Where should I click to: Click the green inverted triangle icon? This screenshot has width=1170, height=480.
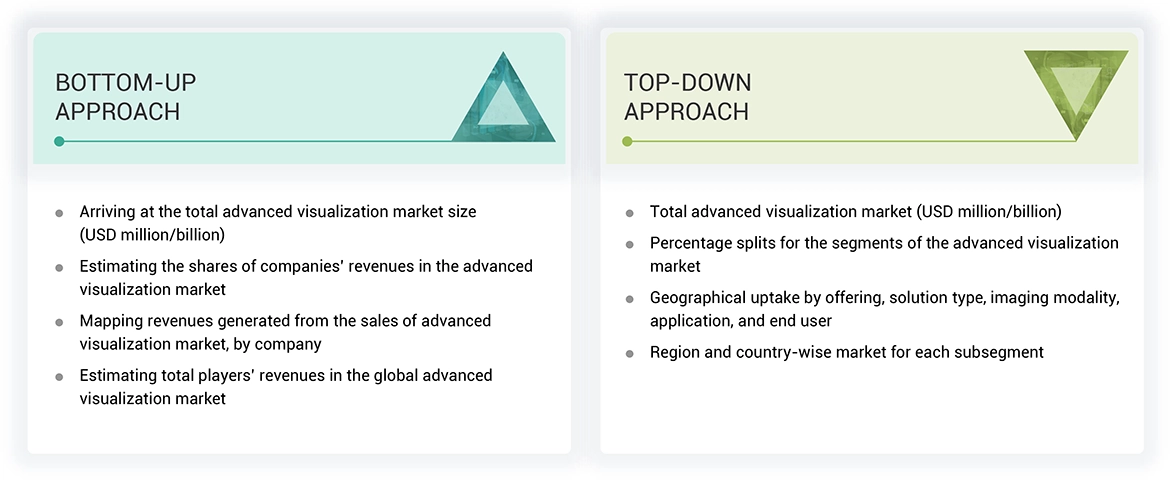pyautogui.click(x=1076, y=94)
